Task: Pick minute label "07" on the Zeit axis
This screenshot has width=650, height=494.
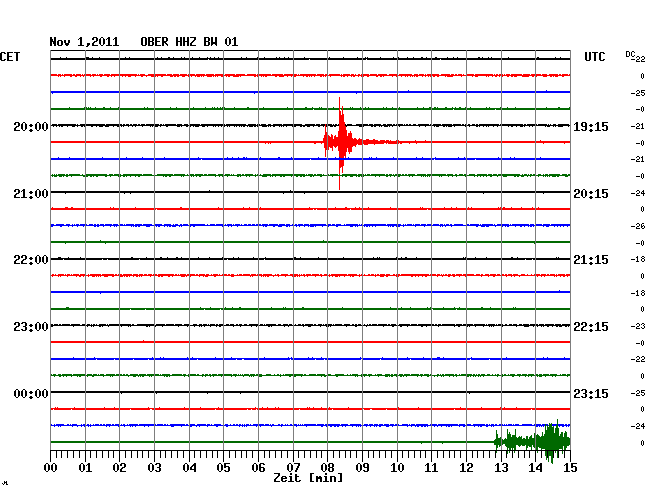Action: tap(293, 467)
